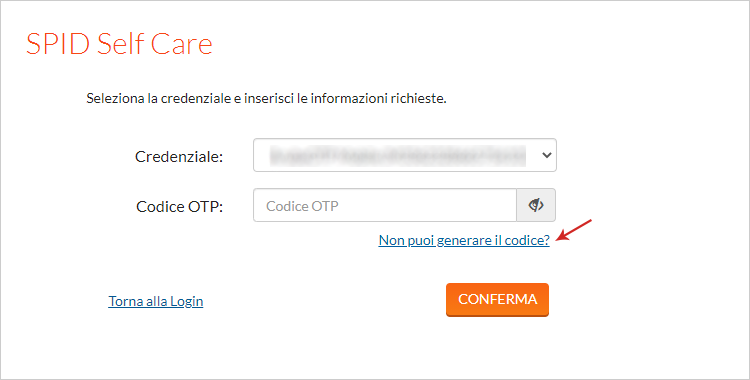
Task: Click the word "Login" in the back link
Action: (187, 302)
